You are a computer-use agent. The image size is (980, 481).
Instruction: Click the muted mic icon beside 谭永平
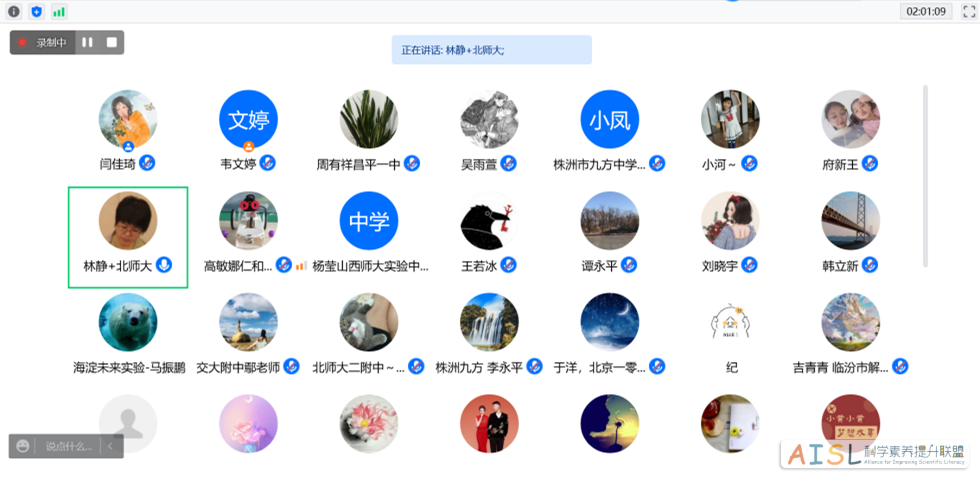629,265
